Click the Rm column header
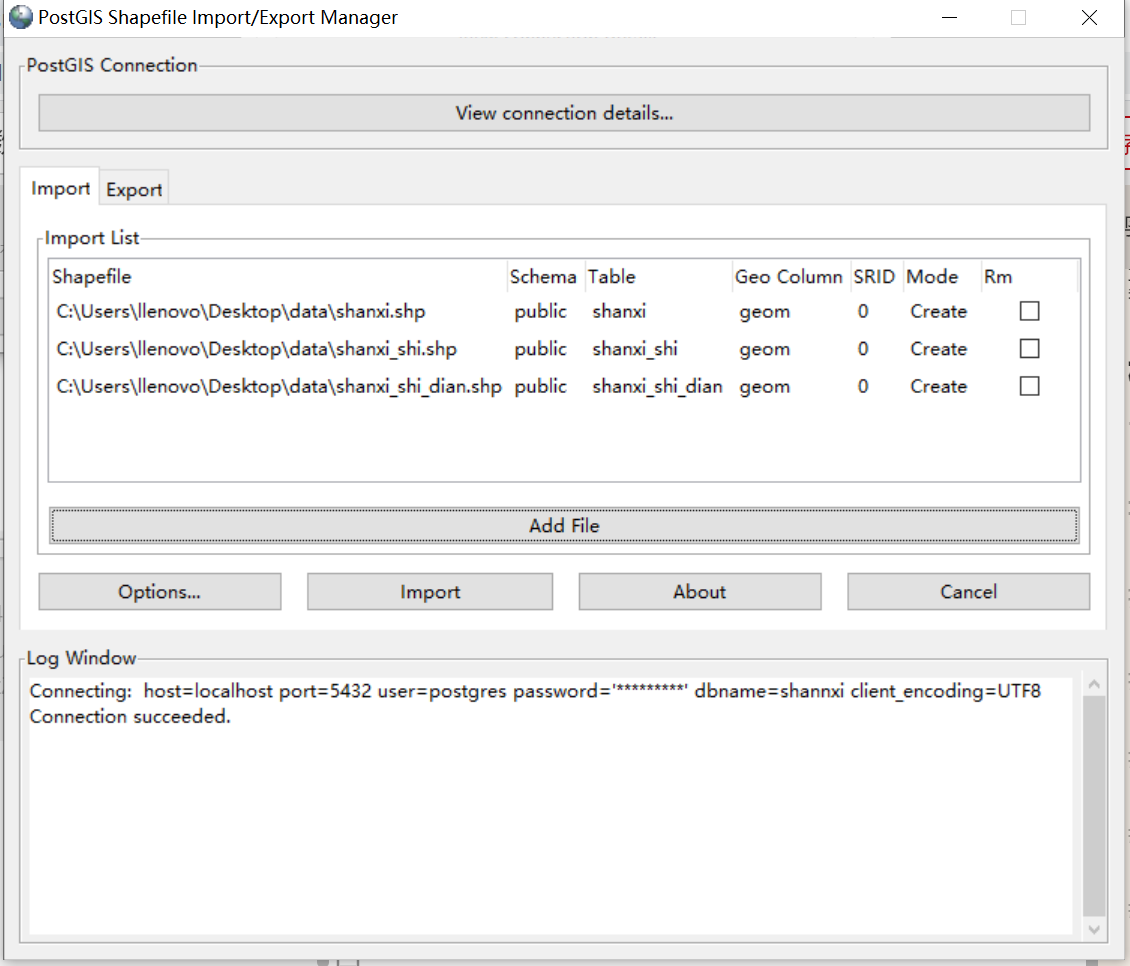1130x966 pixels. click(1029, 277)
